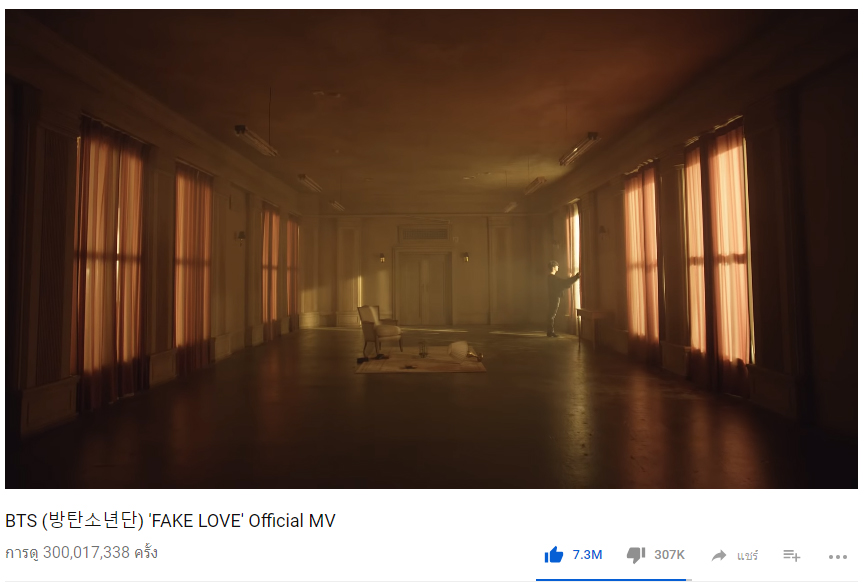Click the hanging ceiling light at upper left
Image resolution: width=864 pixels, height=584 pixels.
[x=256, y=139]
